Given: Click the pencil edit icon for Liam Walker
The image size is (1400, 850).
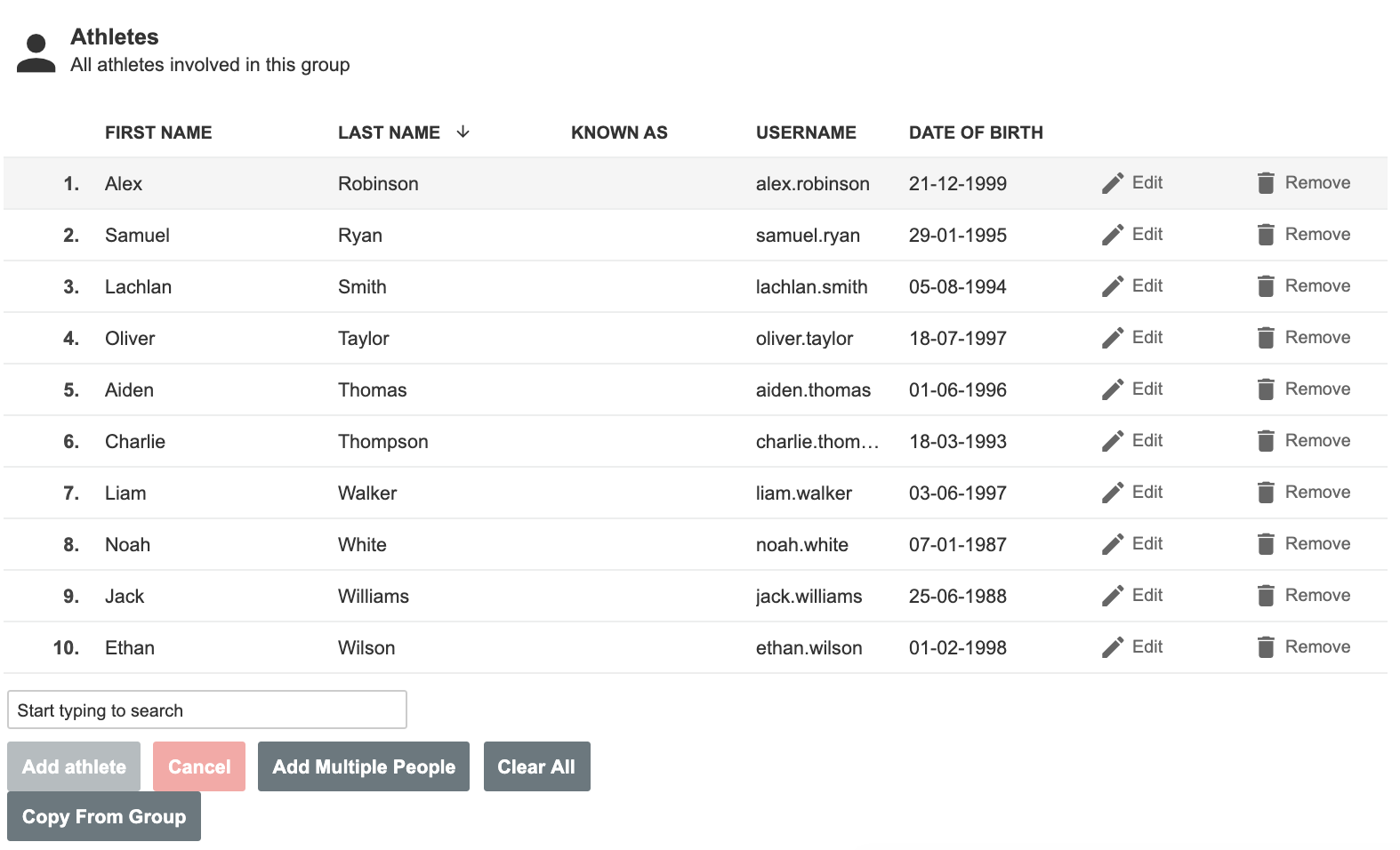Looking at the screenshot, I should pyautogui.click(x=1113, y=493).
